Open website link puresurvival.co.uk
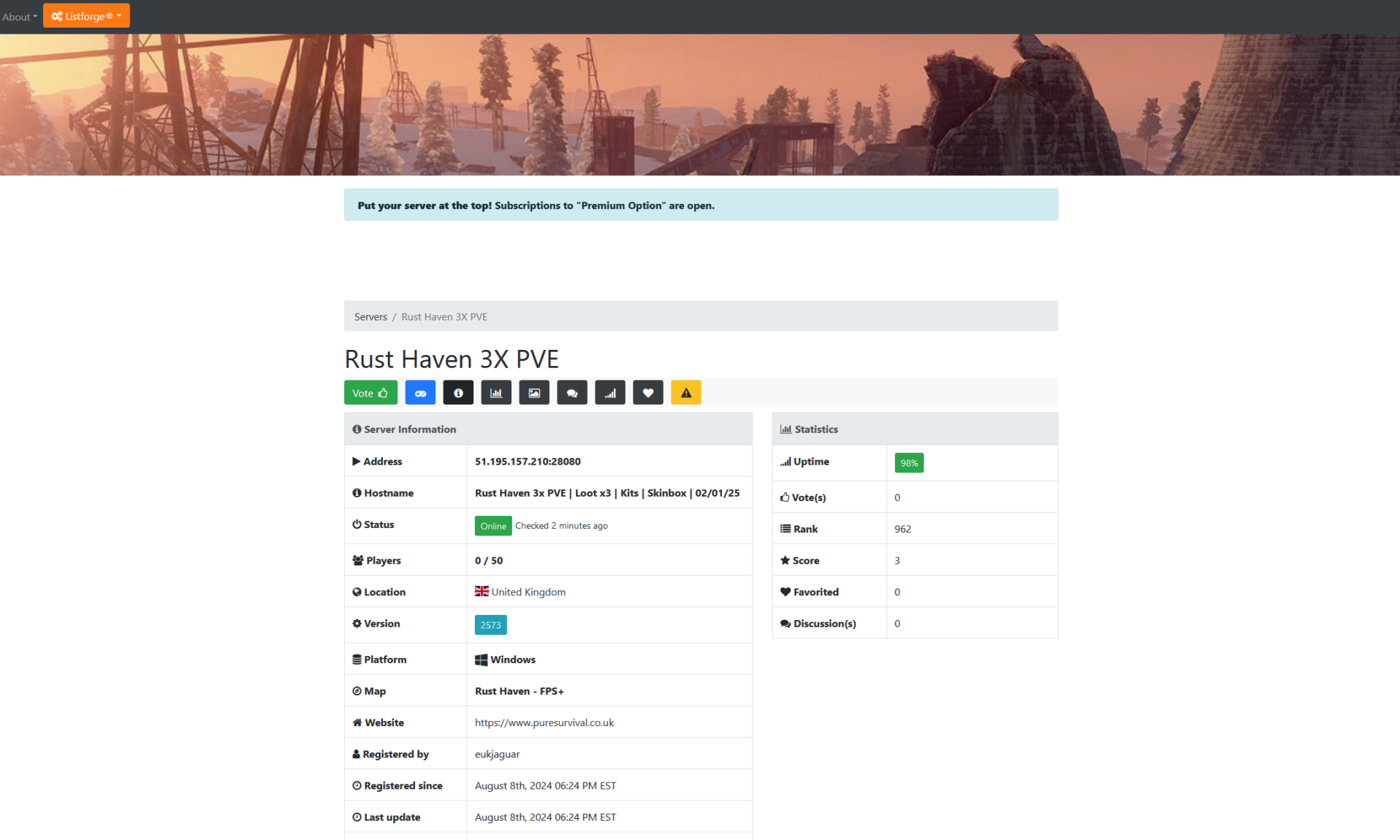This screenshot has width=1400, height=840. (544, 722)
